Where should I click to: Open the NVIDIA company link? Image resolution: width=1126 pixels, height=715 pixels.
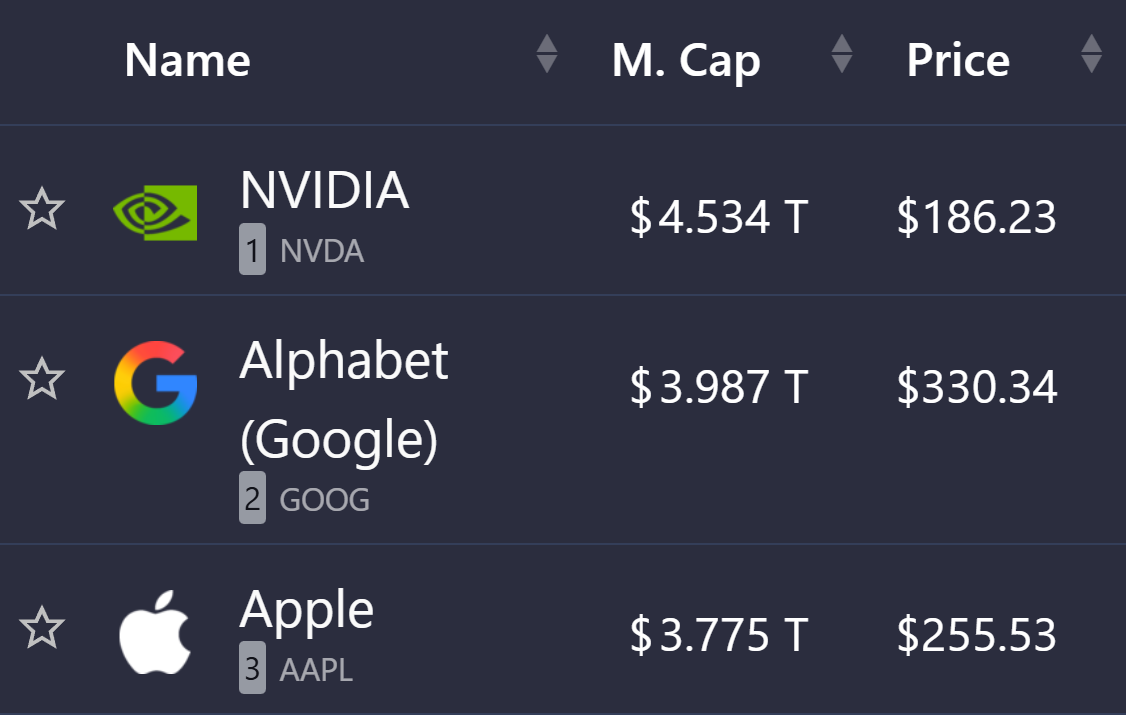[x=324, y=190]
